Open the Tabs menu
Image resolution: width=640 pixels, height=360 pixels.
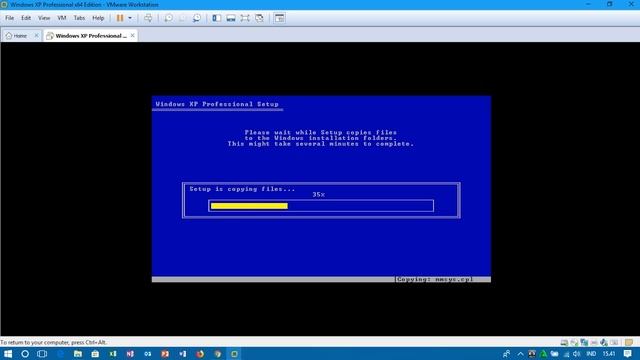pyautogui.click(x=79, y=18)
